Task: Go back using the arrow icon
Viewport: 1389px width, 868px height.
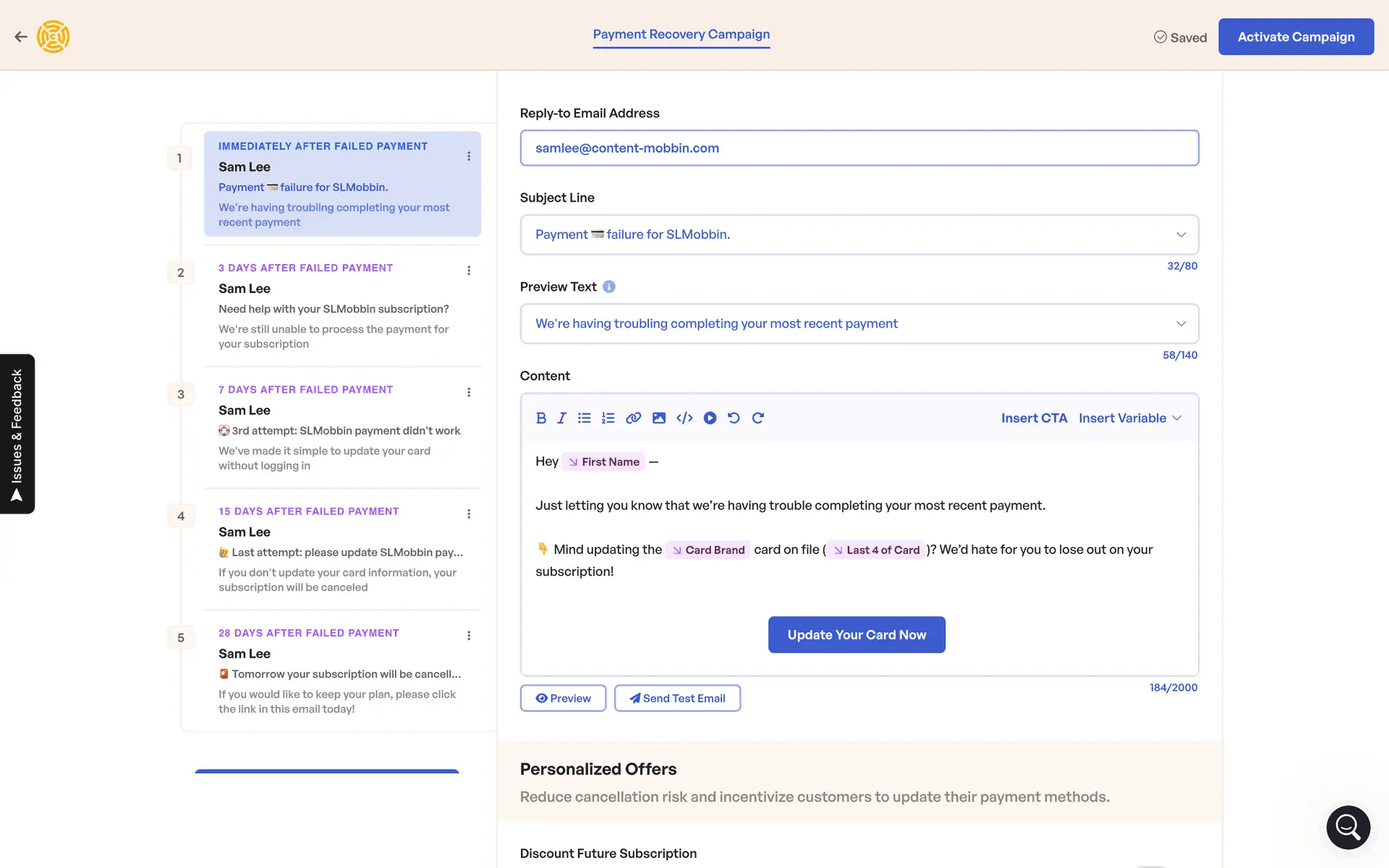Action: (x=21, y=37)
